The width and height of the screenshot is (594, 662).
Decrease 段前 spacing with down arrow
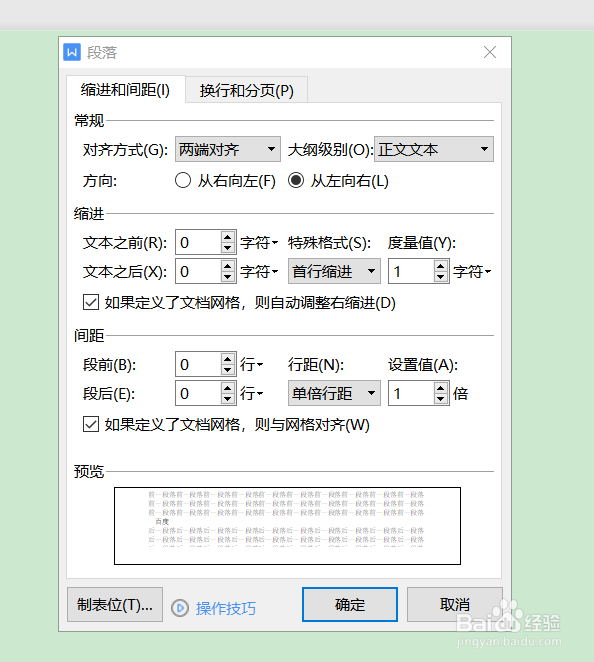pos(228,370)
